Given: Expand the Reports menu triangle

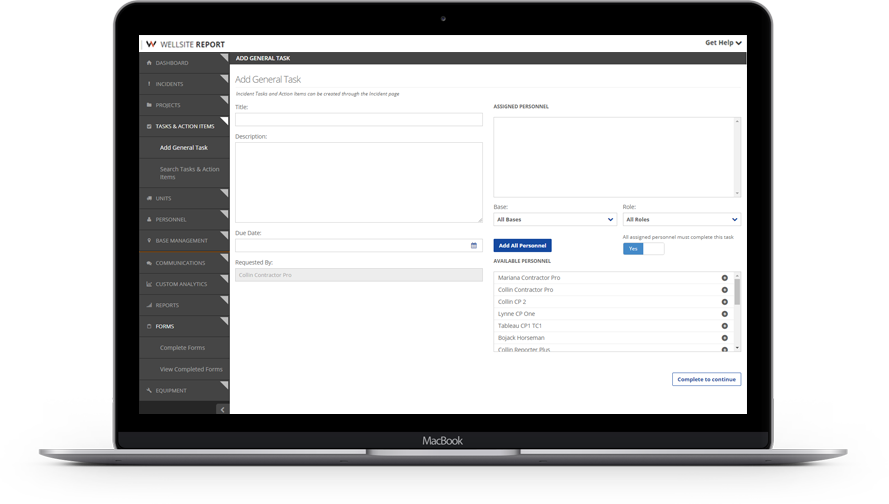Looking at the screenshot, I should 225,299.
